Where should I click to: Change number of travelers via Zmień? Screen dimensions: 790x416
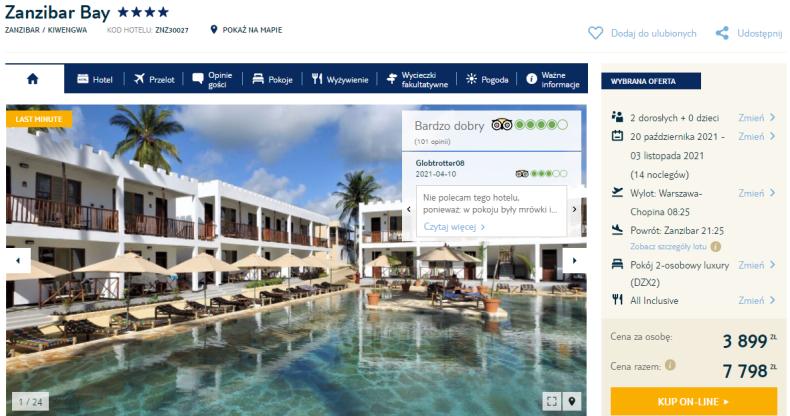click(x=756, y=118)
